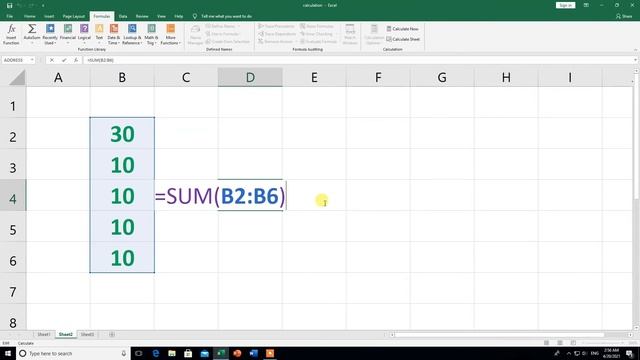Open Microsoft Store from the taskbar

click(188, 353)
